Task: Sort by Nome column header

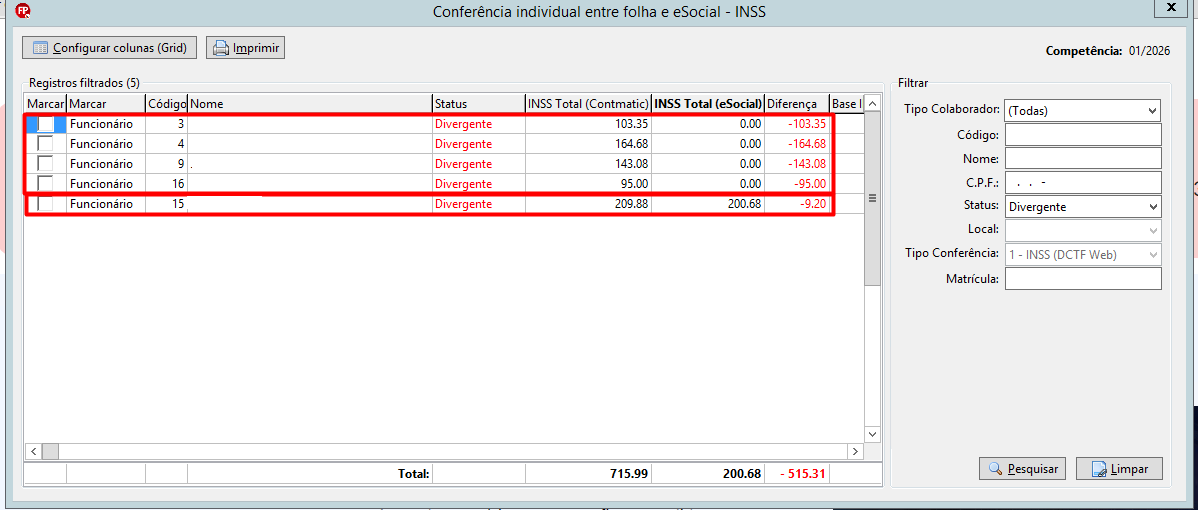Action: point(309,104)
